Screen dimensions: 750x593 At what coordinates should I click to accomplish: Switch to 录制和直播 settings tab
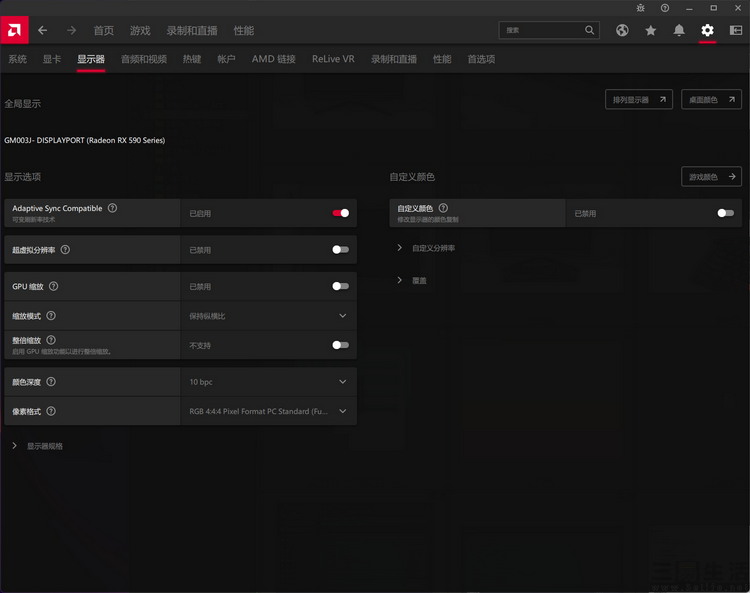pos(394,59)
